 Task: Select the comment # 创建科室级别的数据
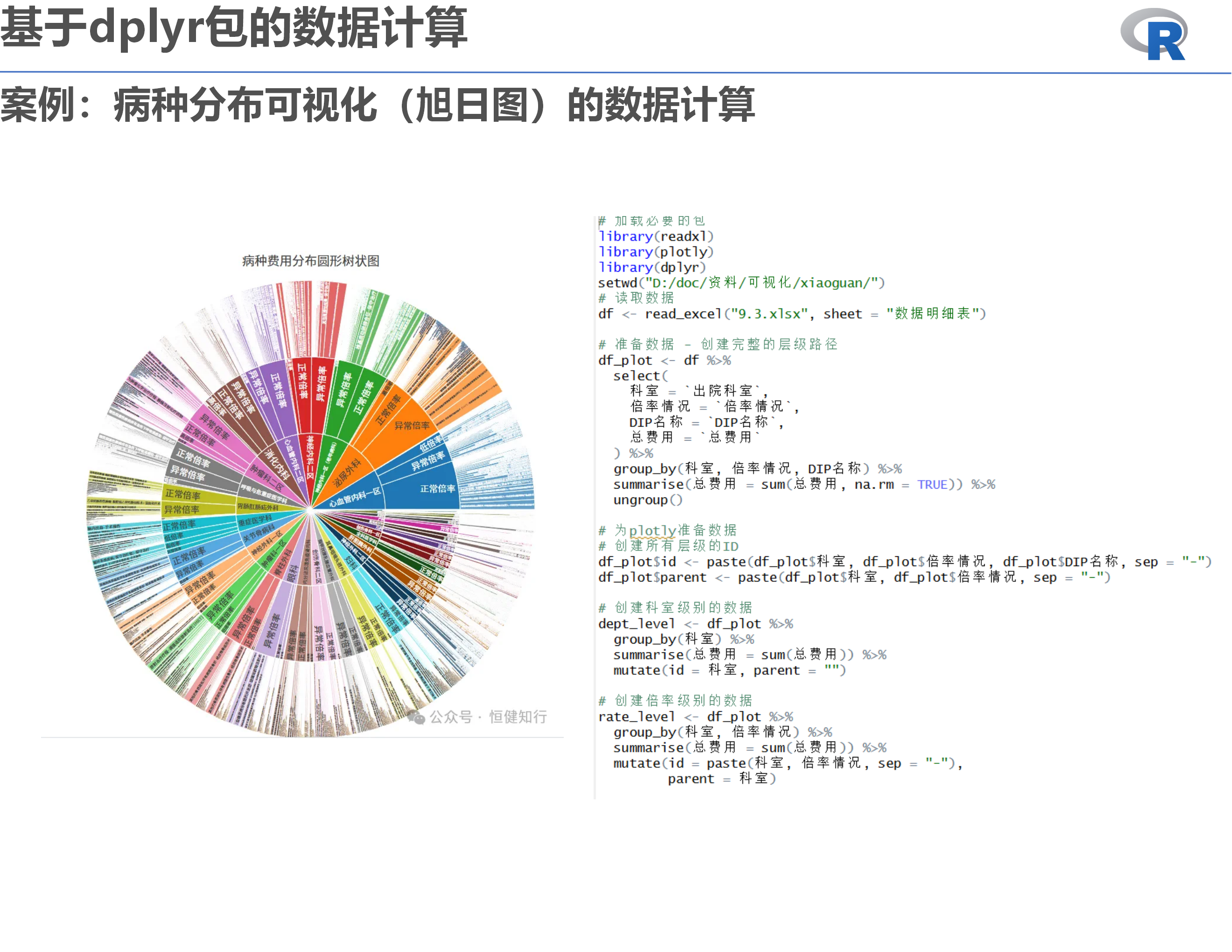pos(675,608)
